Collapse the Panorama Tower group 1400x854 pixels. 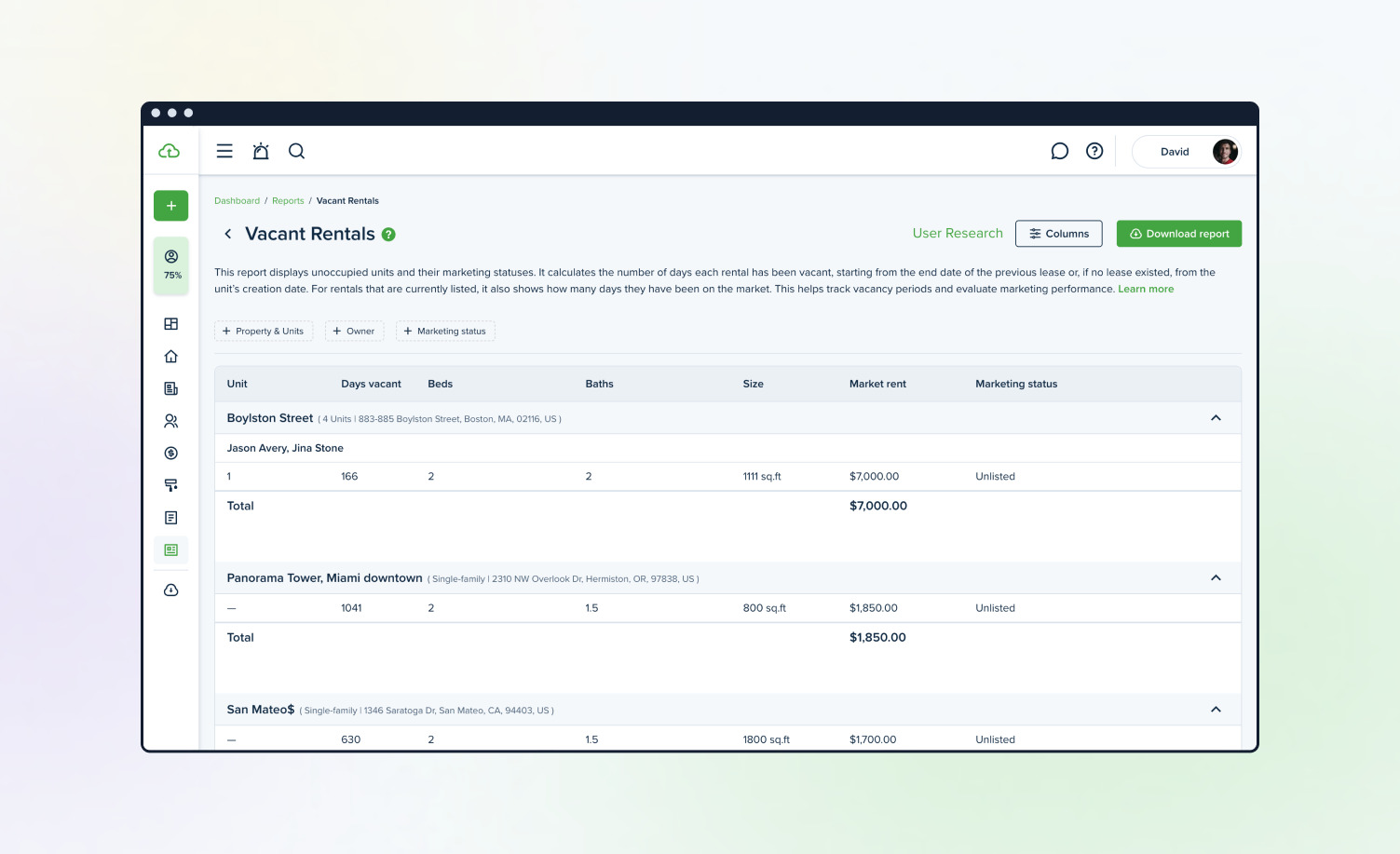(x=1216, y=578)
